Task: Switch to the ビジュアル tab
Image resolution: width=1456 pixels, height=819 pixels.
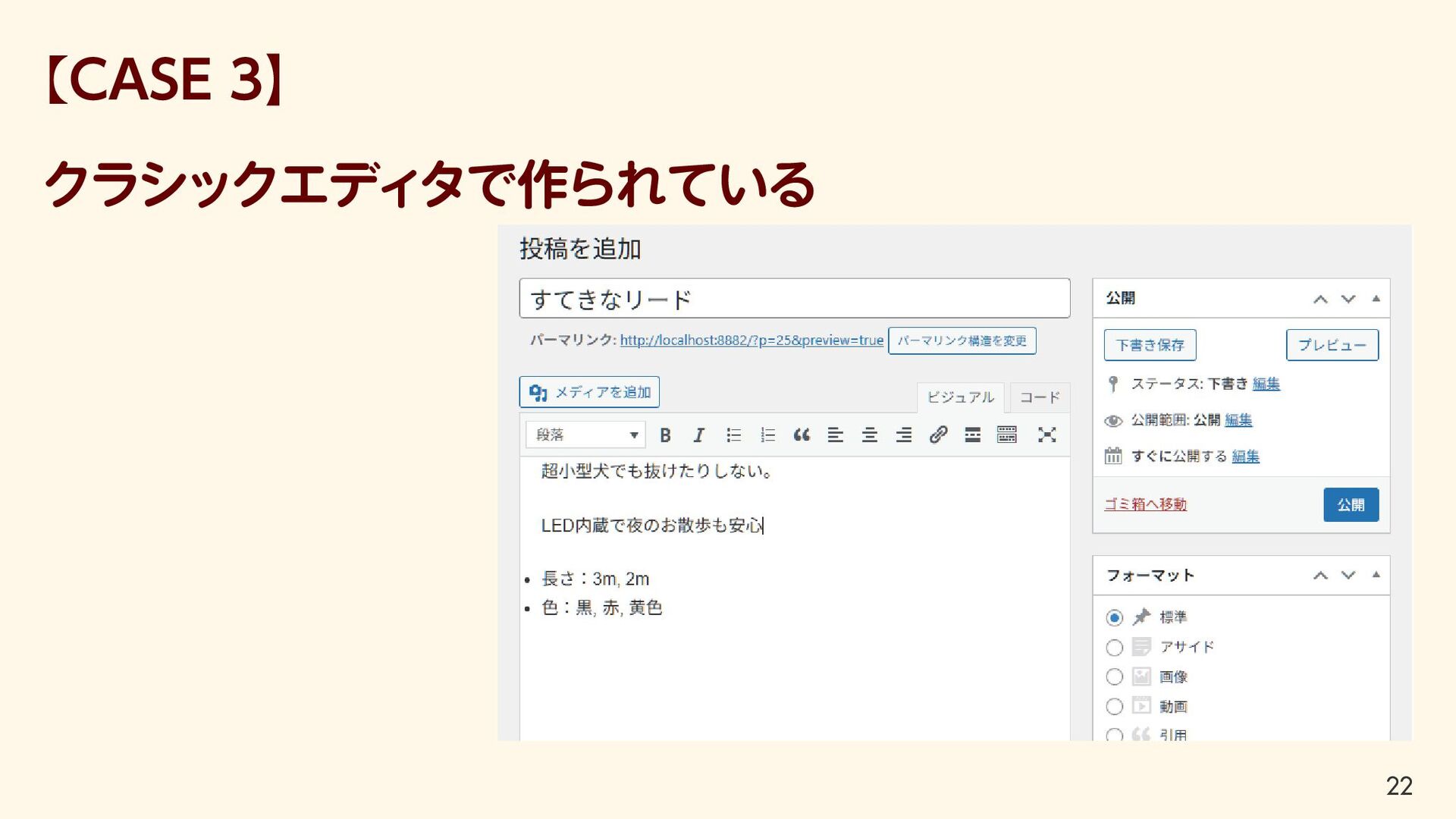Action: click(x=960, y=397)
